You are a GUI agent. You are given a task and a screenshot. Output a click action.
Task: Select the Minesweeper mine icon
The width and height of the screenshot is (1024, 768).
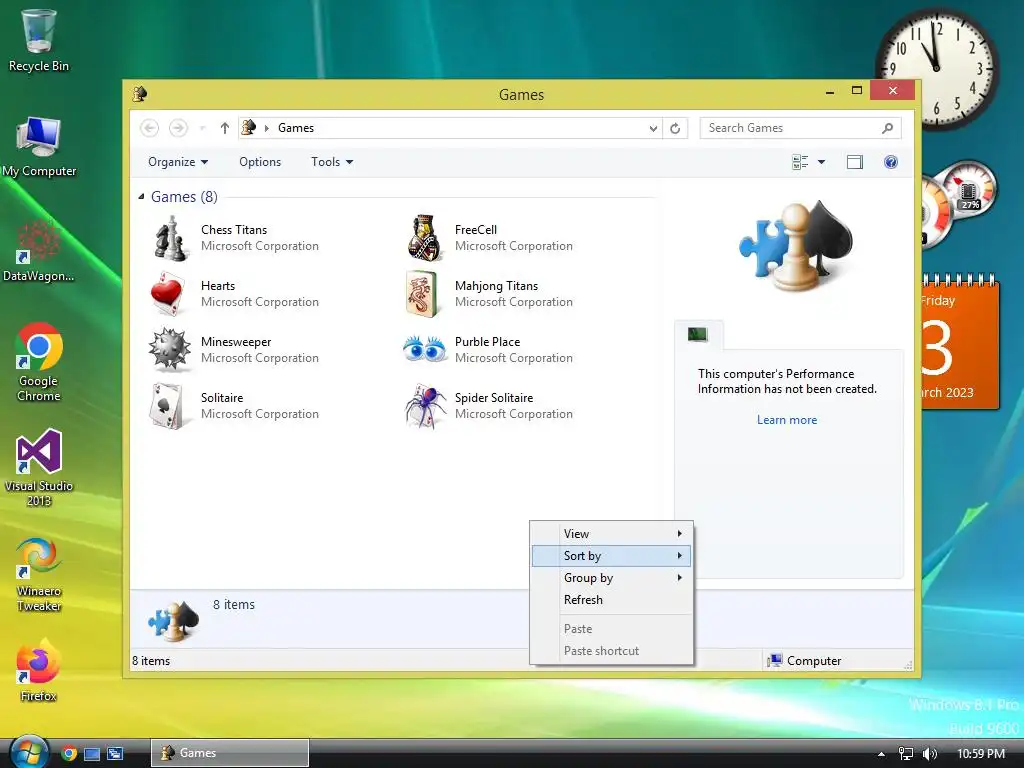point(169,349)
